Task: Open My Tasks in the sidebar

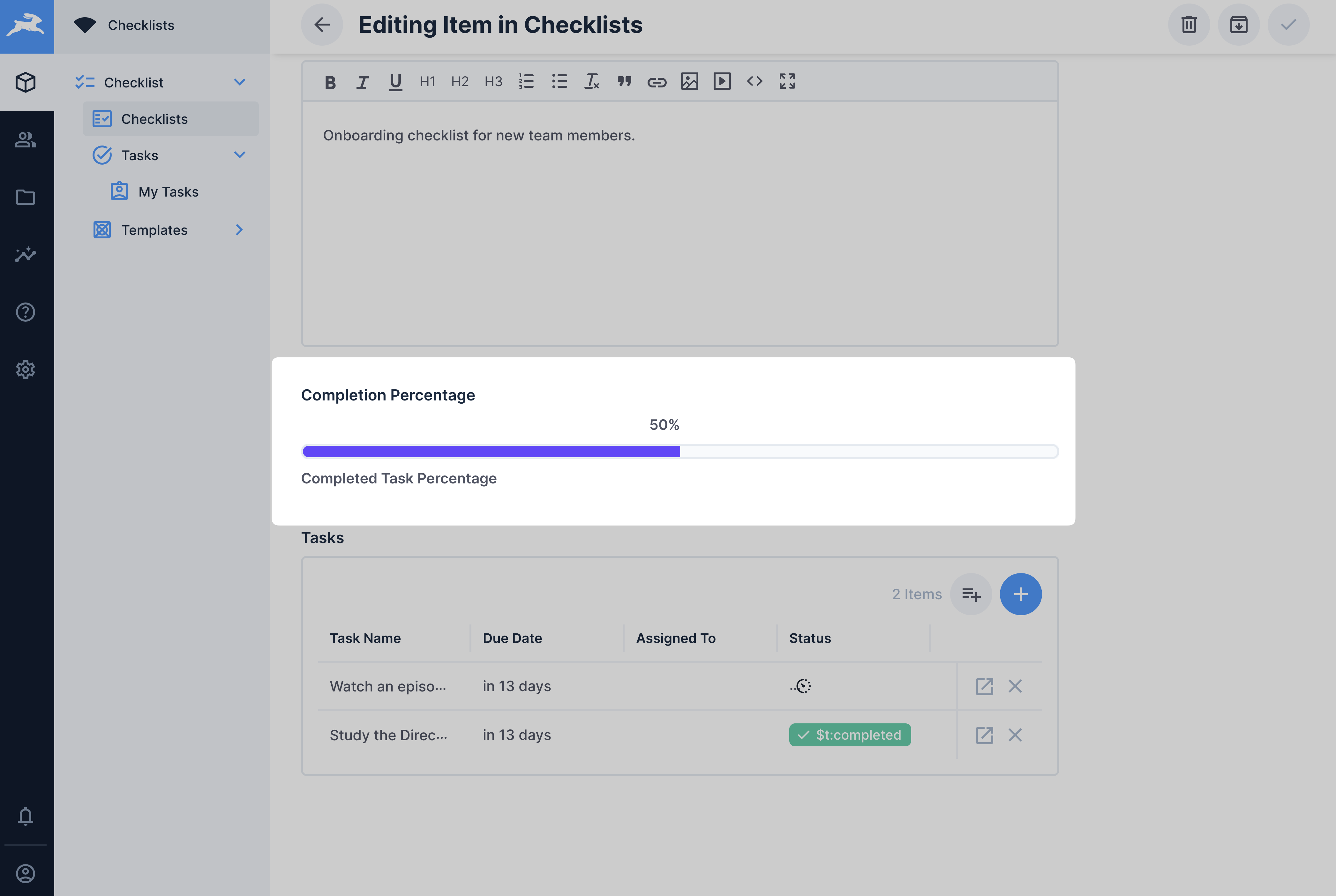Action: pos(168,191)
